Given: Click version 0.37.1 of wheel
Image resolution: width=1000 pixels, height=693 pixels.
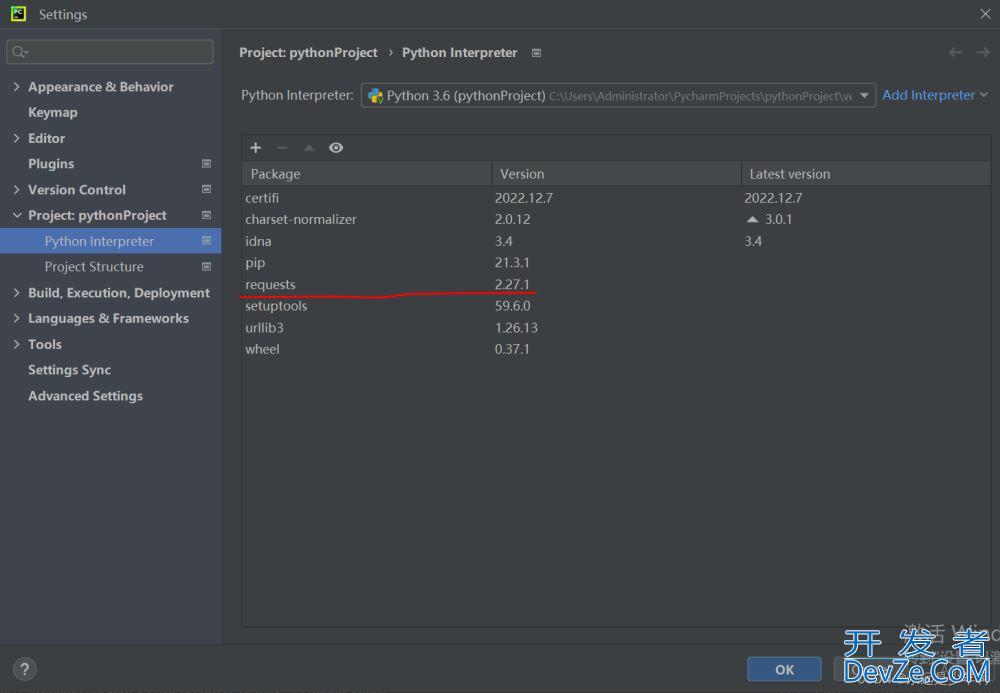Looking at the screenshot, I should pos(512,349).
